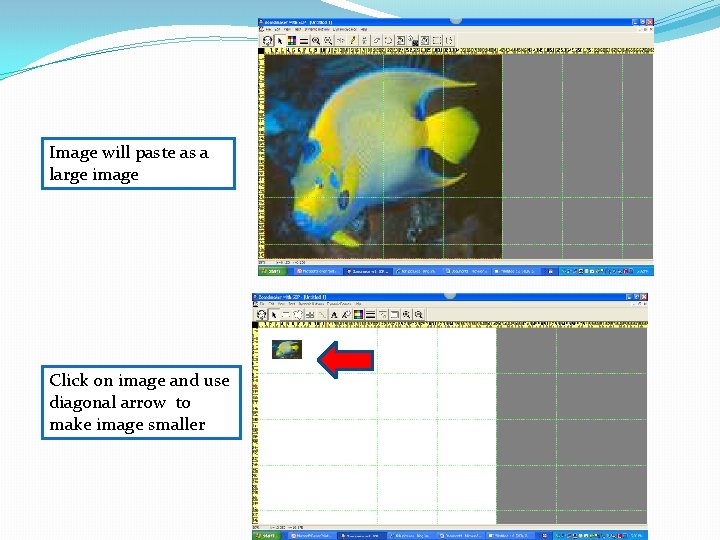The width and height of the screenshot is (720, 540).
Task: Click the zoom in magnifier in top Boardmaker toolbar
Action: pyautogui.click(x=316, y=40)
